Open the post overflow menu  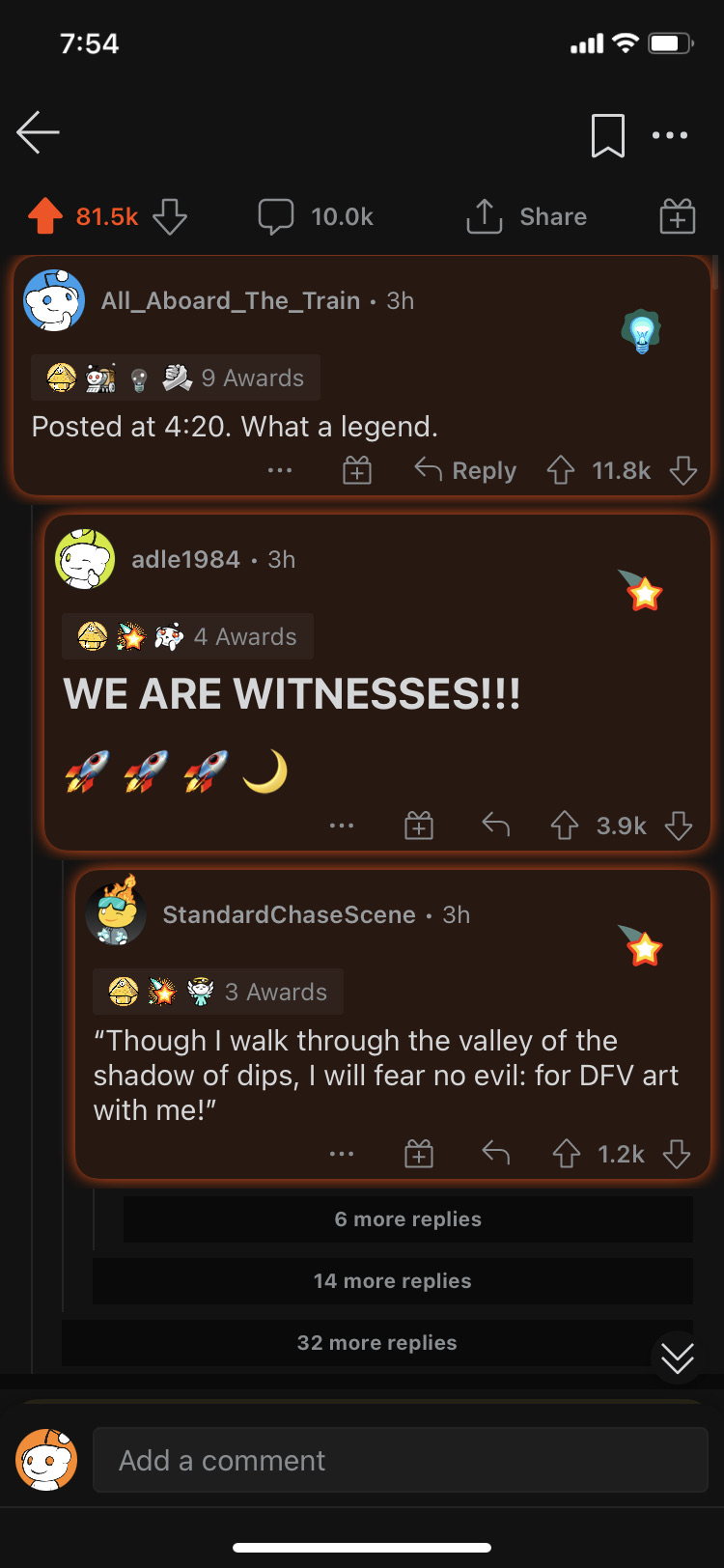tap(670, 135)
